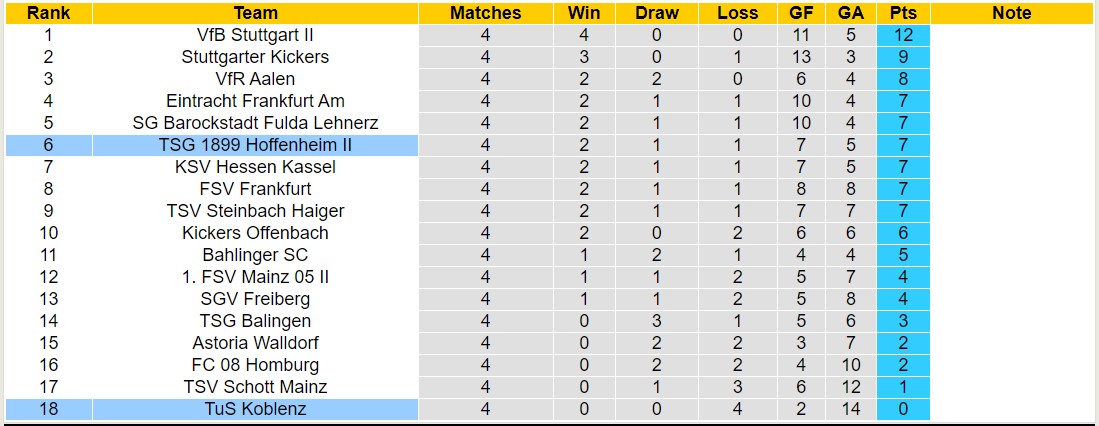Screen dimensions: 1099x426
Task: Click the Note column header
Action: [x=1012, y=13]
